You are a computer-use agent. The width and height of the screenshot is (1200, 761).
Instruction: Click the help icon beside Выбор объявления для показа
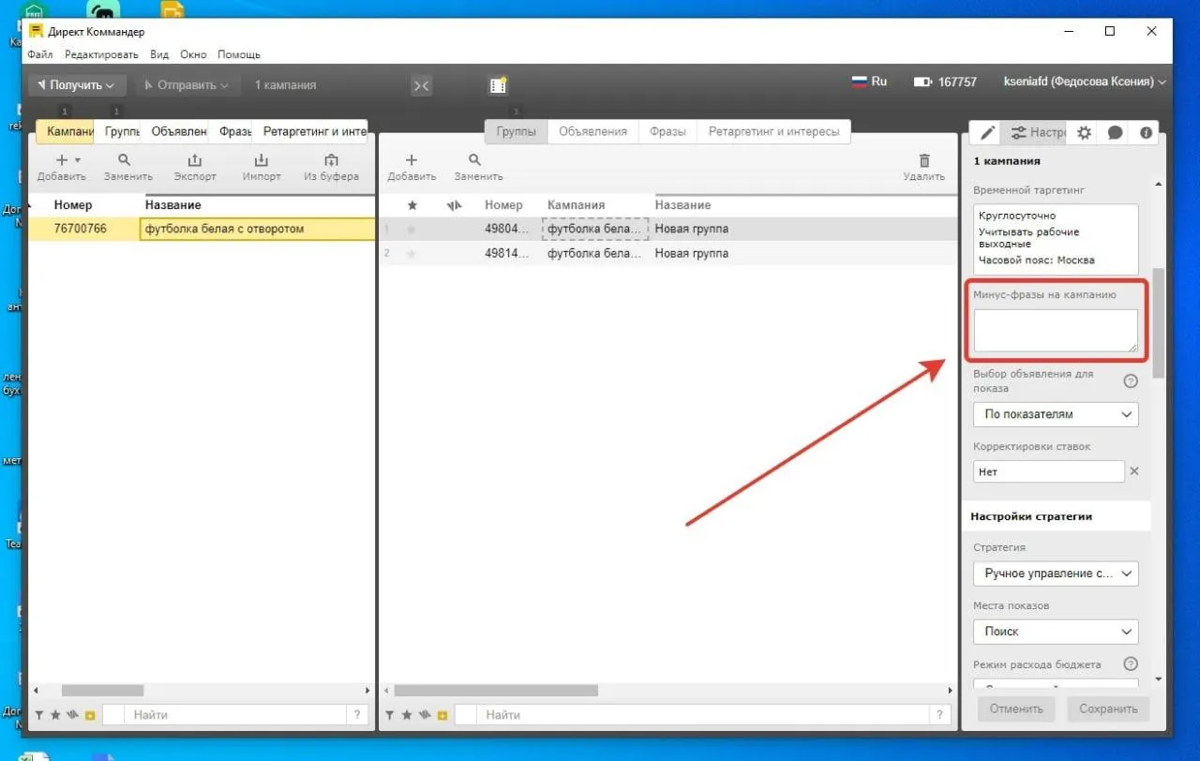[x=1131, y=381]
